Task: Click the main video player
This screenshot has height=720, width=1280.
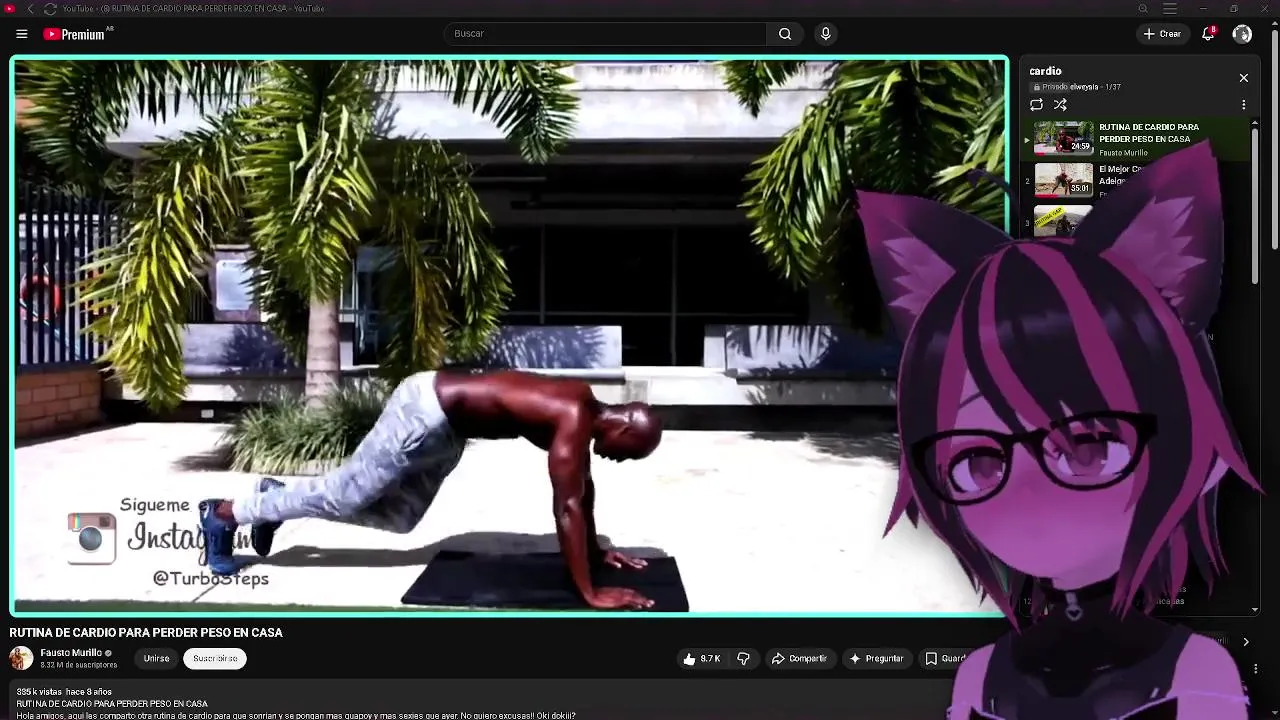Action: tap(510, 335)
